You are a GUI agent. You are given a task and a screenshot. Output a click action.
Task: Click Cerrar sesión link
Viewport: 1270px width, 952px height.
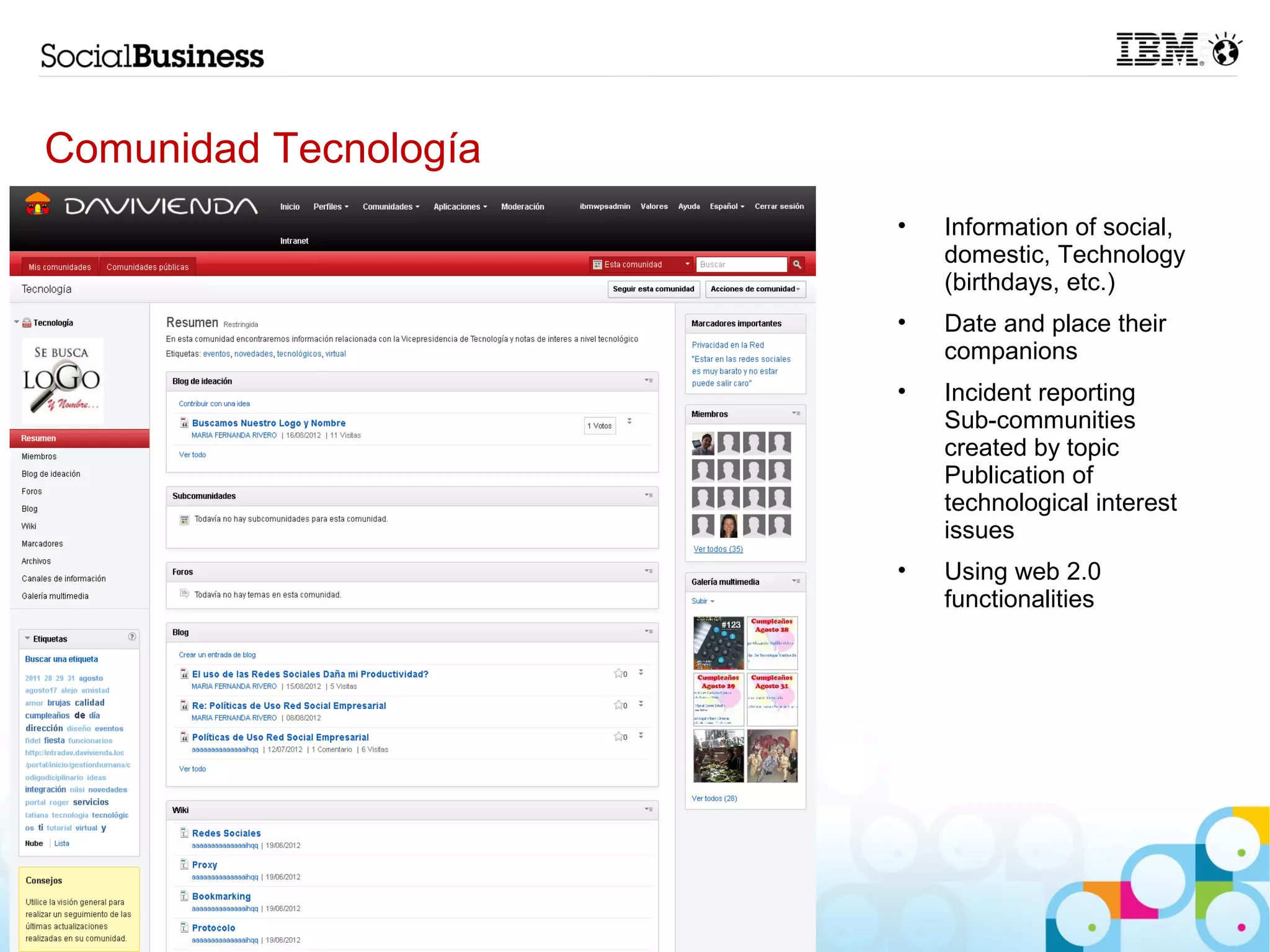779,206
